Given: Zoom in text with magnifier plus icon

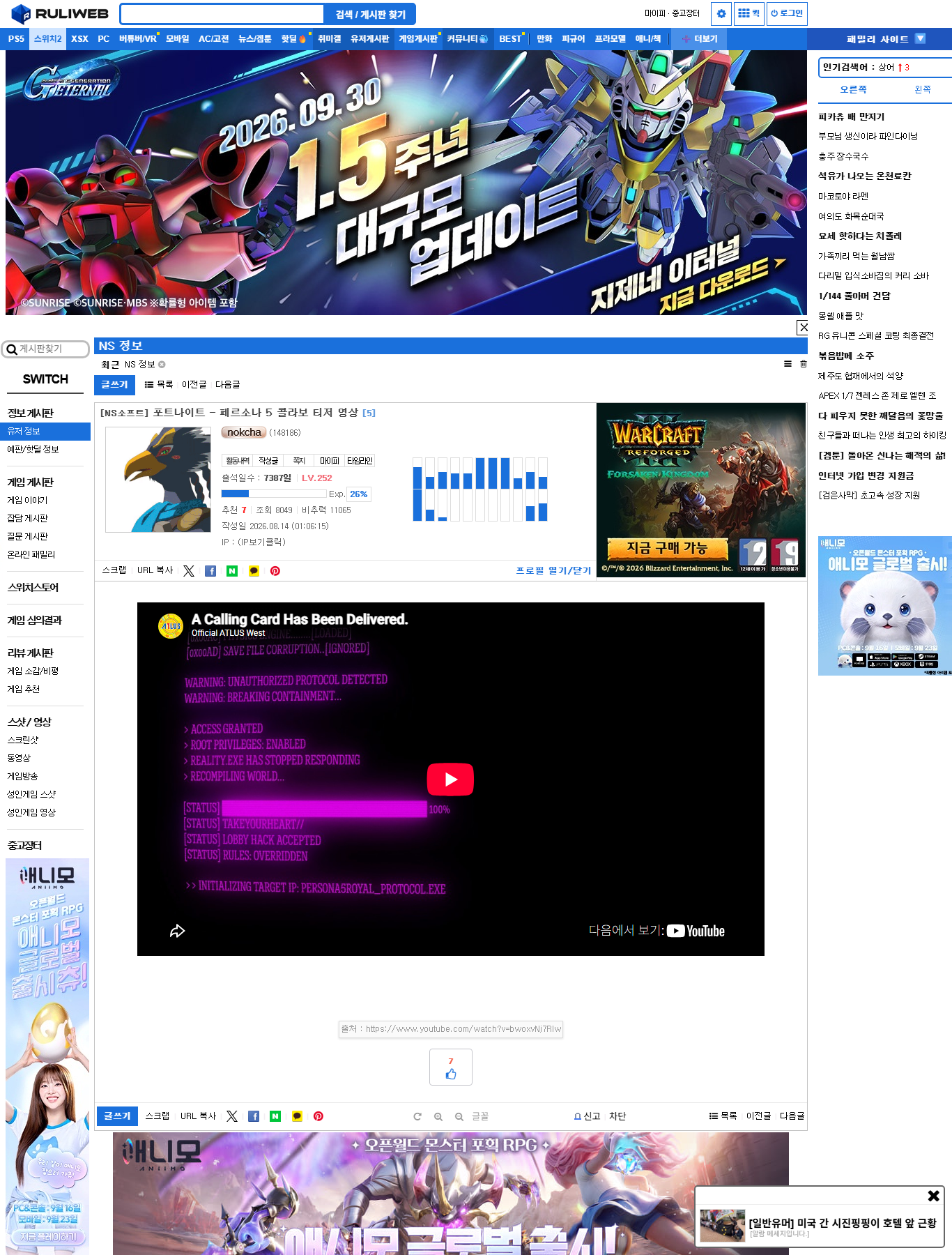Looking at the screenshot, I should pyautogui.click(x=438, y=1116).
